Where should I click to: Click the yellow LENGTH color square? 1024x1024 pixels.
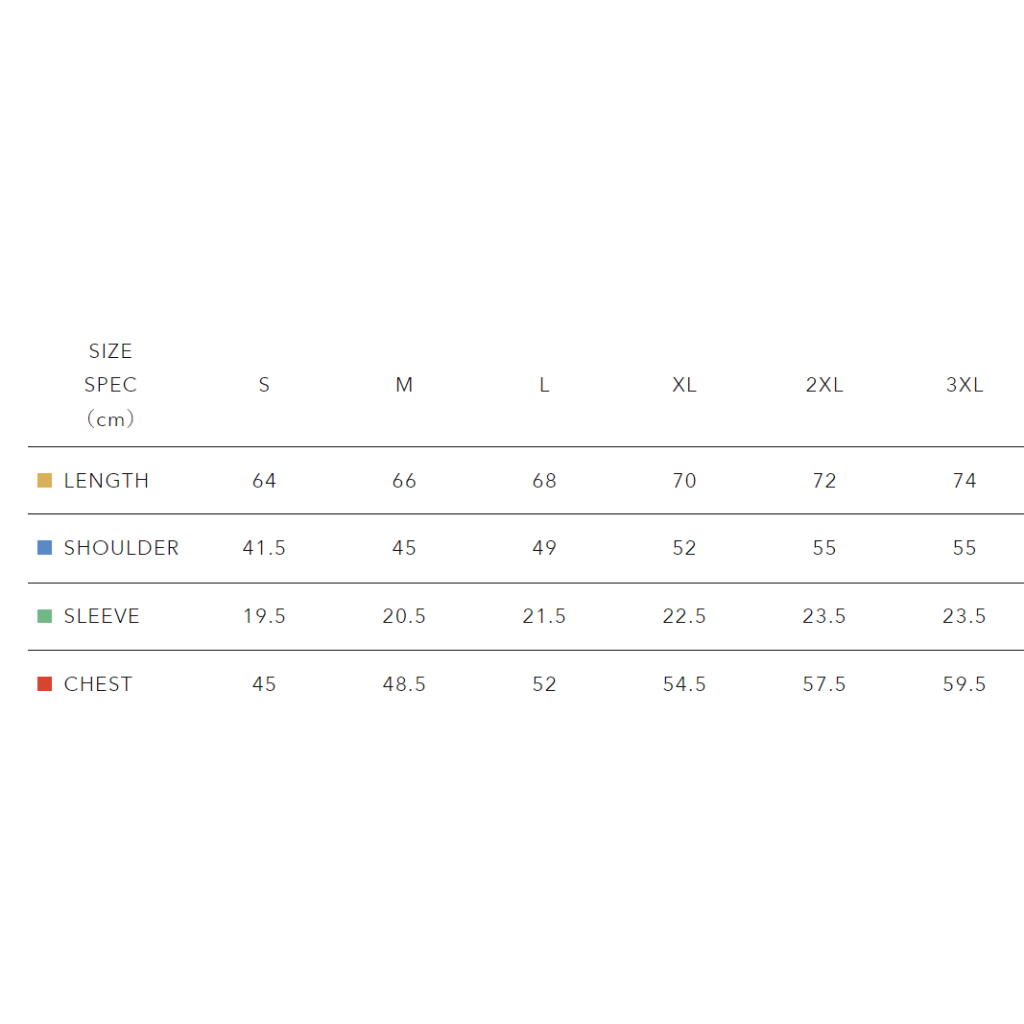[44, 481]
